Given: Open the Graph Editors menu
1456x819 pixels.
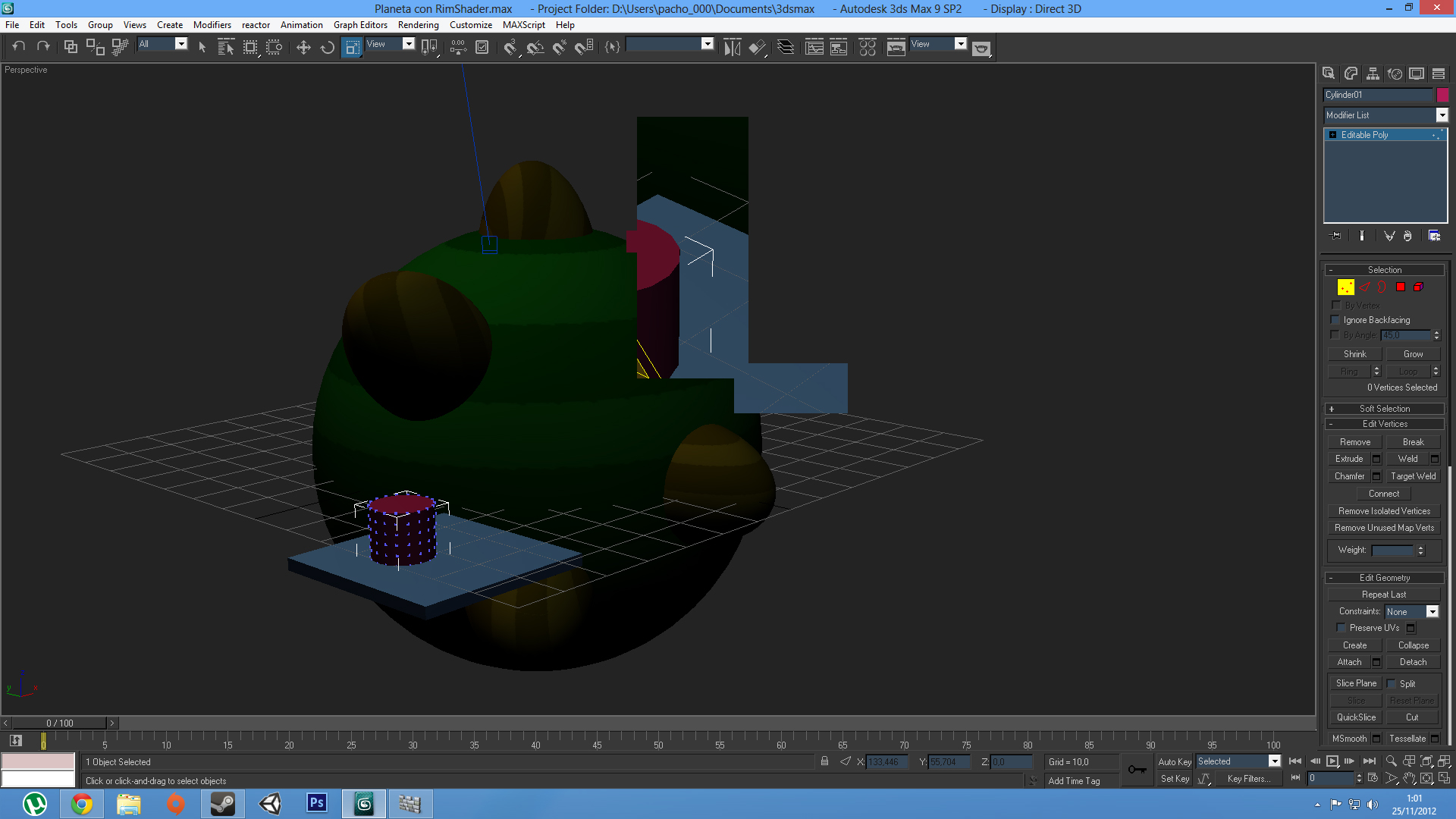Looking at the screenshot, I should click(x=360, y=25).
